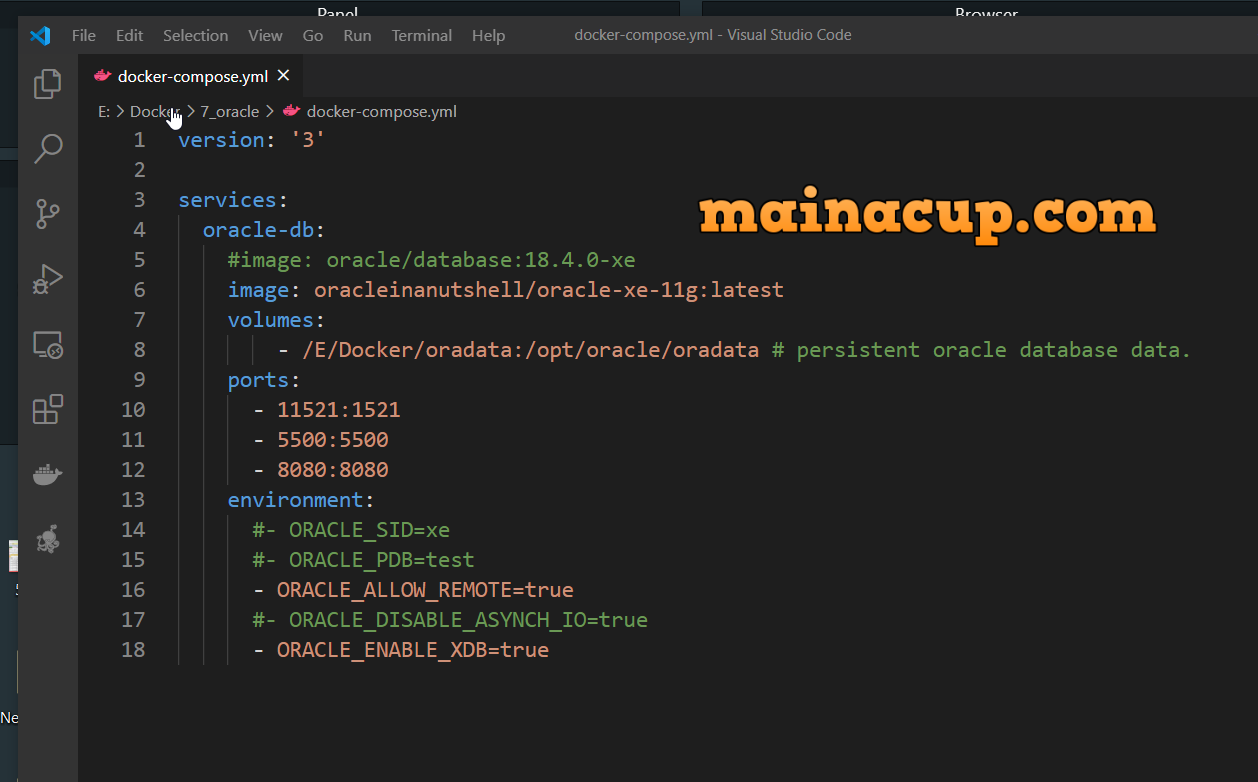Click the "11521:1521" port mapping
Screen dimensions: 1258x782
(x=339, y=410)
